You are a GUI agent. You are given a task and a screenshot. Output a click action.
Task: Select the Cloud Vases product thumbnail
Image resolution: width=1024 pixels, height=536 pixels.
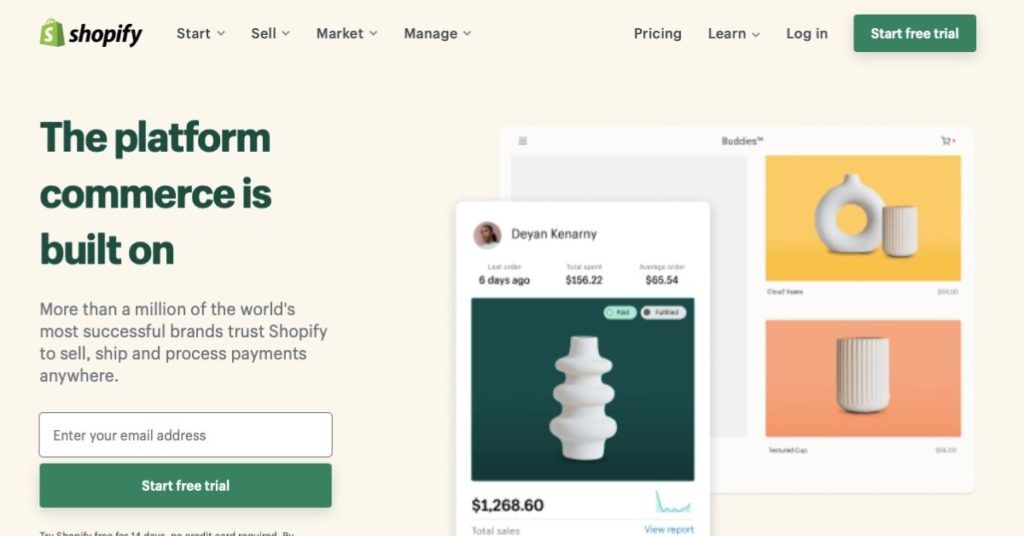coord(862,218)
